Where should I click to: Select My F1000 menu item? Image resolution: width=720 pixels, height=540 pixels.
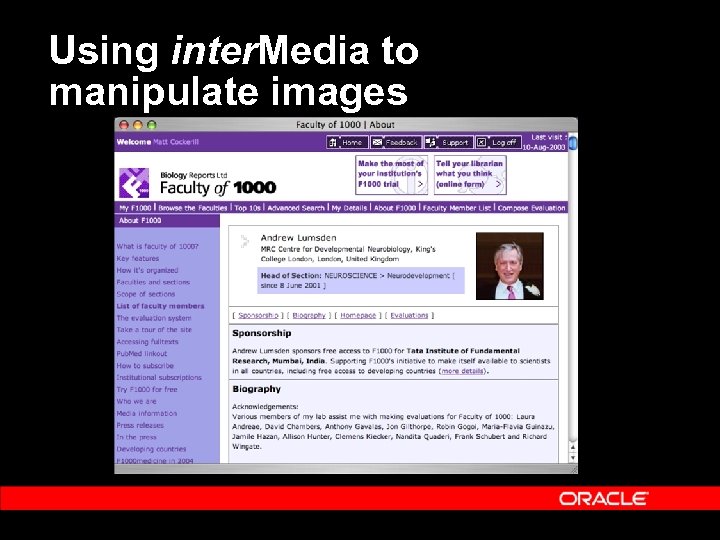click(135, 208)
